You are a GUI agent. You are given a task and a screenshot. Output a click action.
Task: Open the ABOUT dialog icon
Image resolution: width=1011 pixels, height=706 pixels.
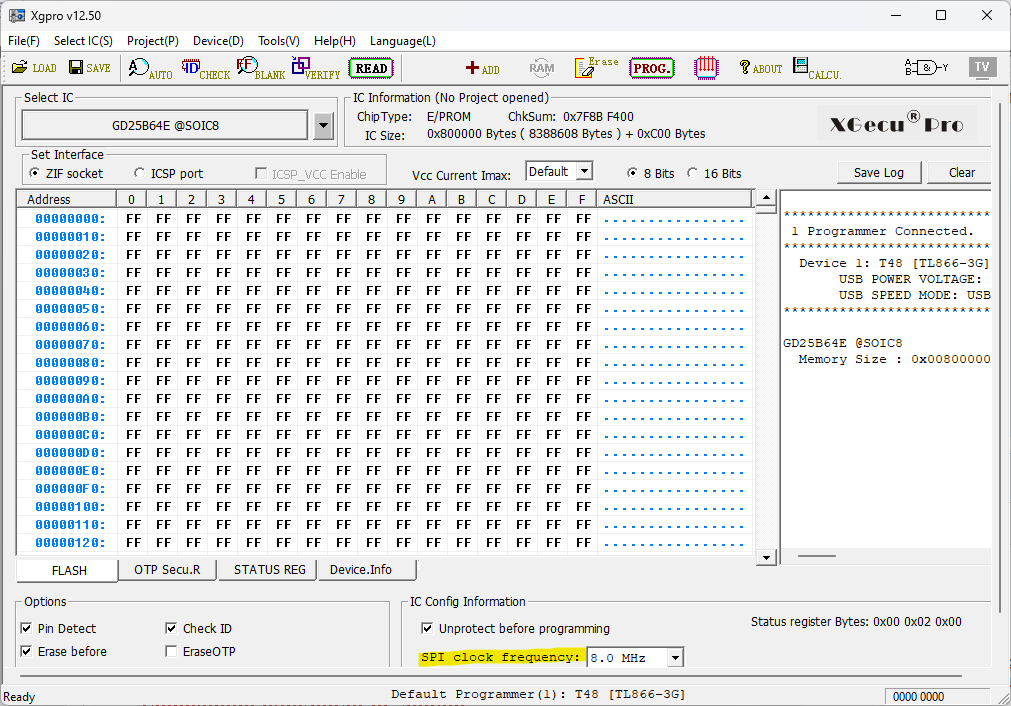pos(760,68)
